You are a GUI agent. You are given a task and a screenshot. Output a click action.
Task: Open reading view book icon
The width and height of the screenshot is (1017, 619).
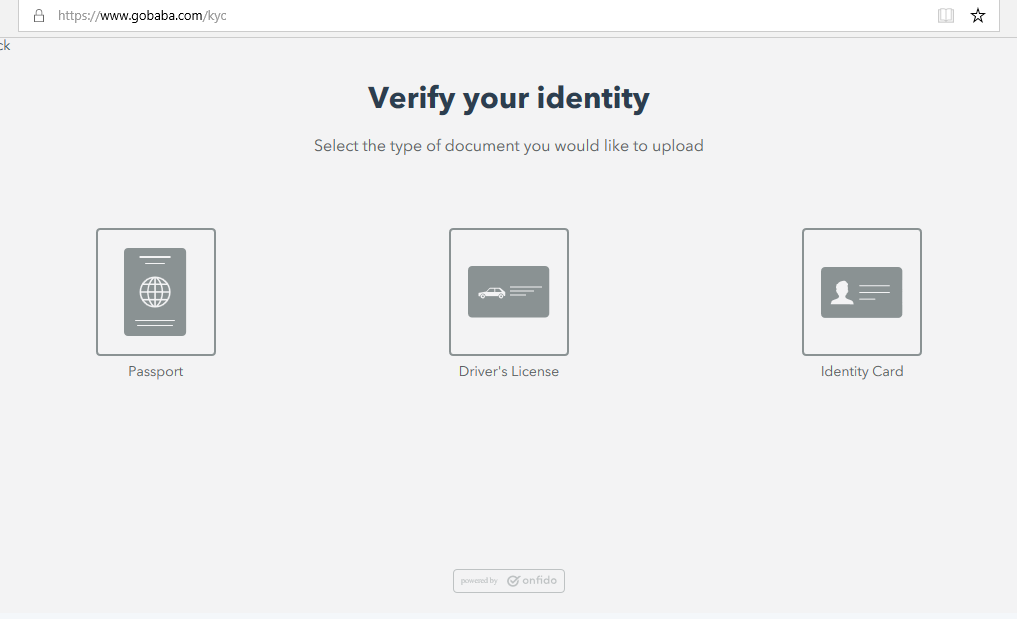click(945, 16)
